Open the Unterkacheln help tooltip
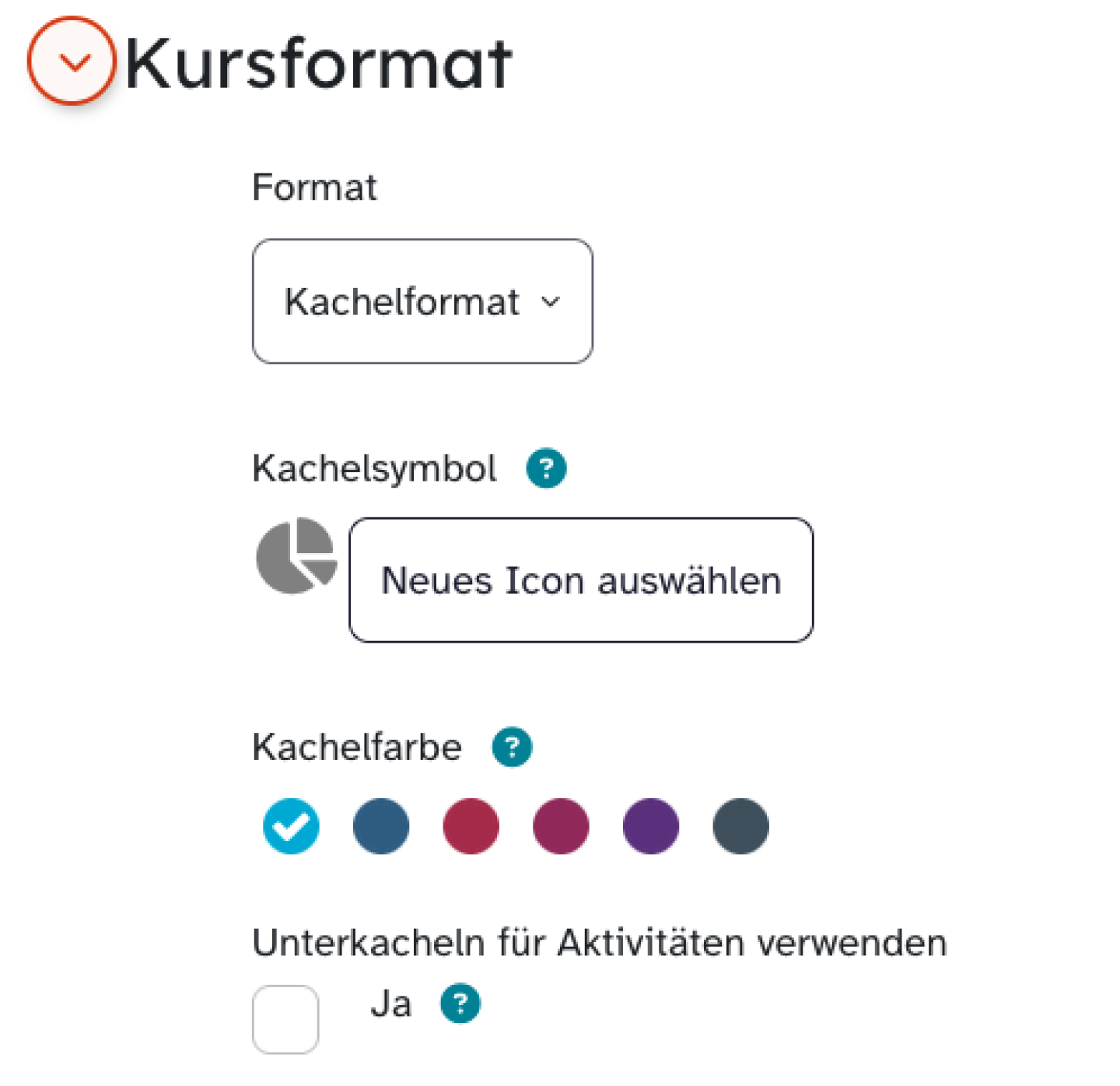This screenshot has height=1086, width=1120. tap(459, 1004)
